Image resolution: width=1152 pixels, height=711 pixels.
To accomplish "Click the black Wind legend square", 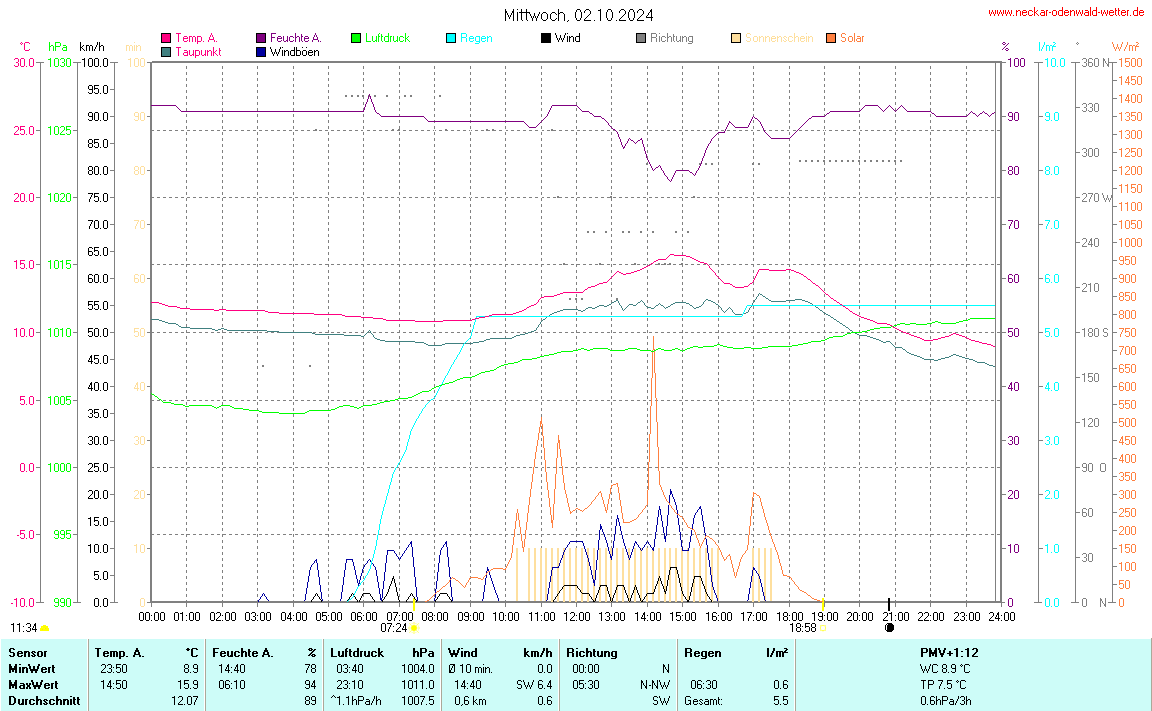I will pyautogui.click(x=546, y=38).
